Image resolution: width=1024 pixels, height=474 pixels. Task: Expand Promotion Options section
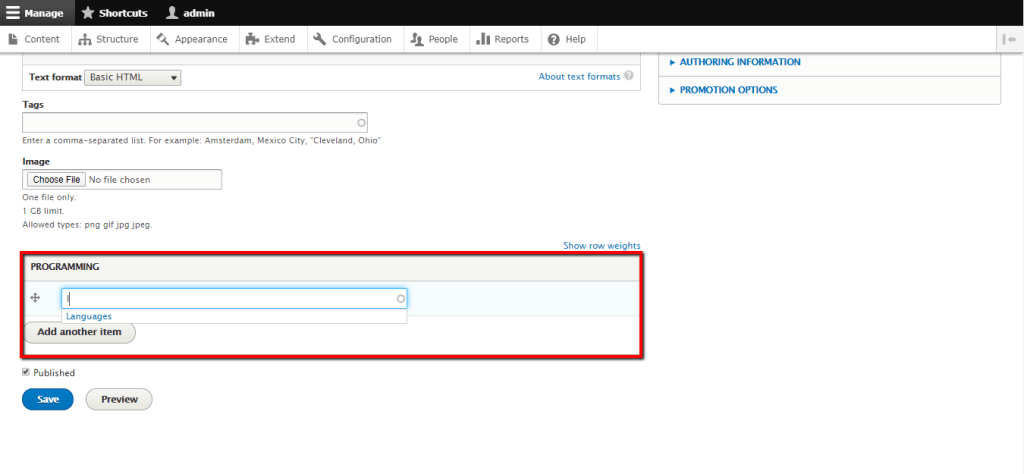(728, 90)
